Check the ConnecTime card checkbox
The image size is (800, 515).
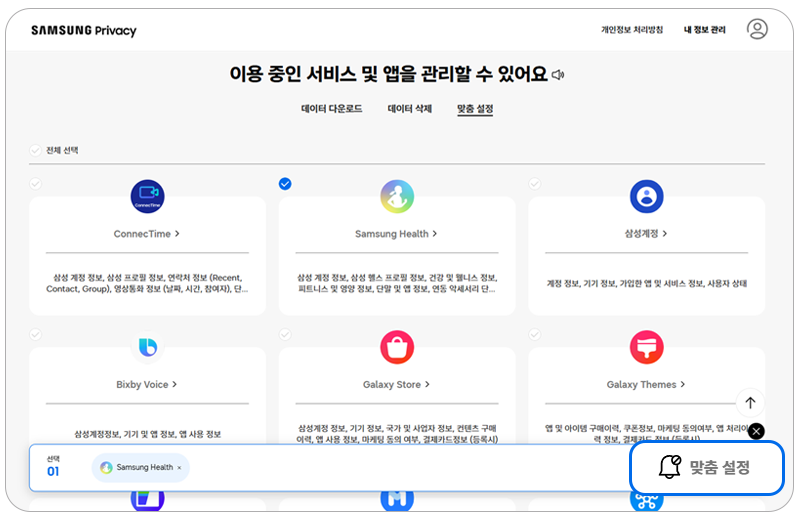pos(35,184)
